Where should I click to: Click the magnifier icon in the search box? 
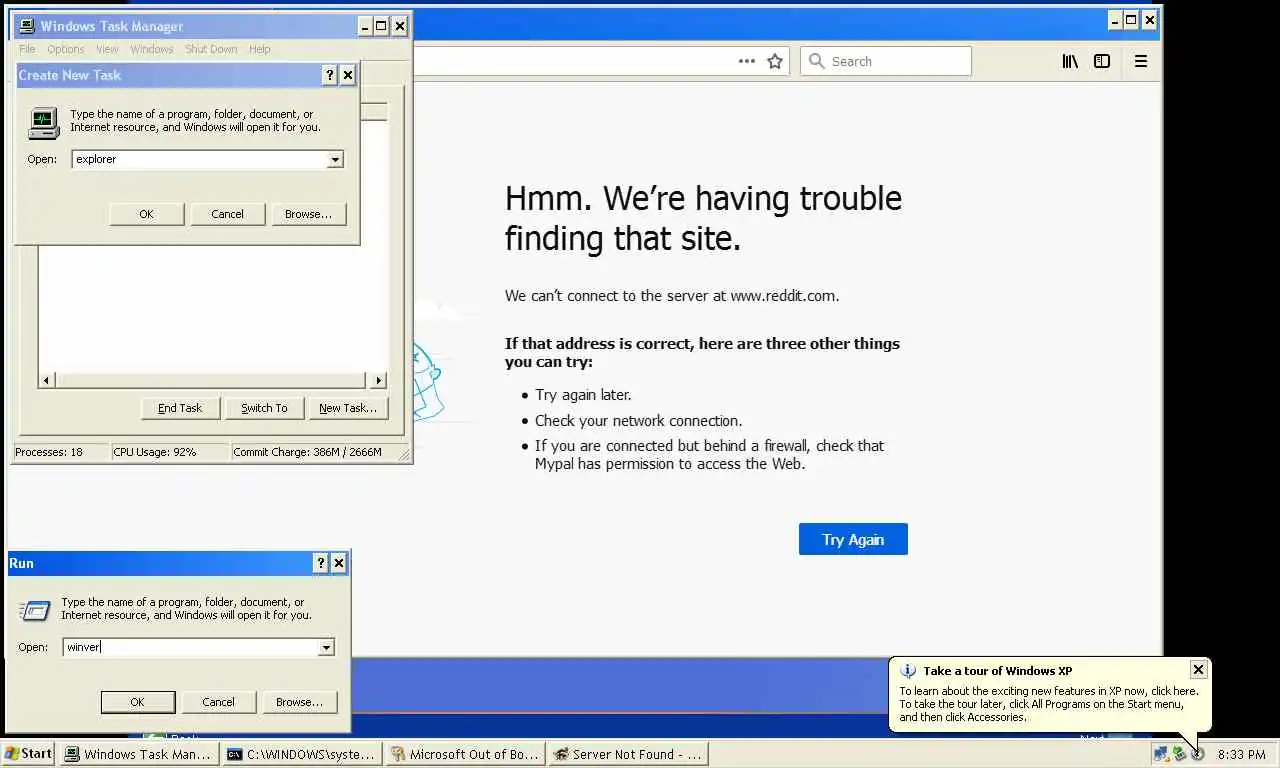click(816, 61)
